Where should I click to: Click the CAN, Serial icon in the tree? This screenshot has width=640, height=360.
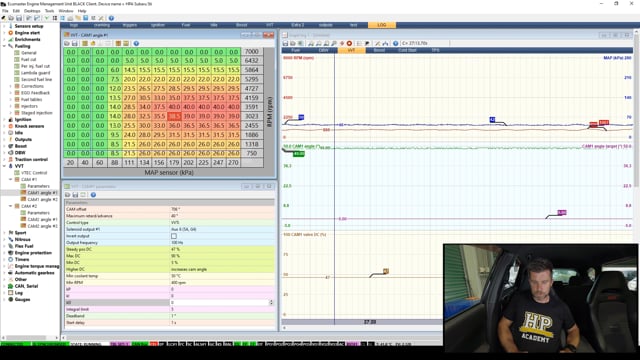click(x=11, y=286)
